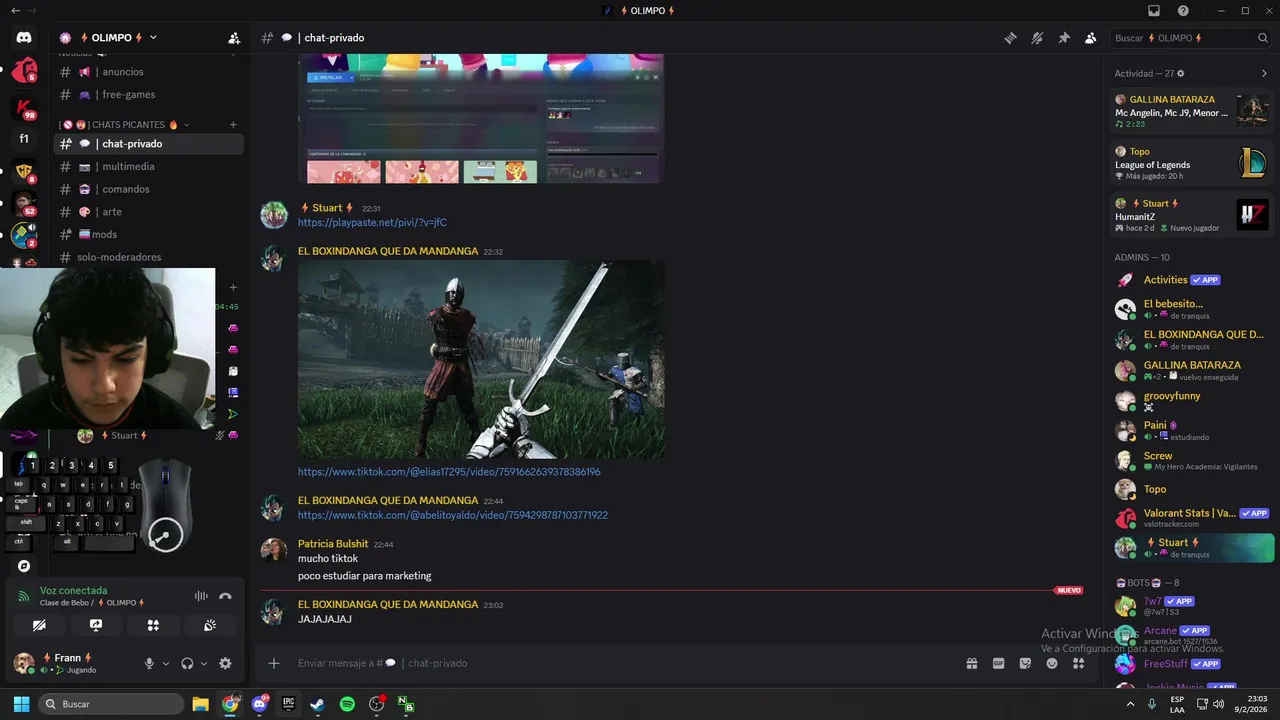Open pinned messages icon
Viewport: 1280px width, 720px height.
tap(1064, 38)
